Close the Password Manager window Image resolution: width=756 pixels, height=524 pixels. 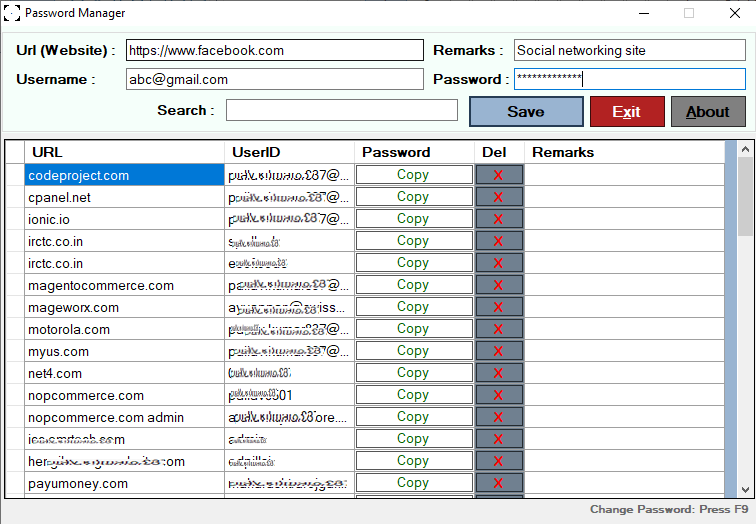click(x=735, y=13)
